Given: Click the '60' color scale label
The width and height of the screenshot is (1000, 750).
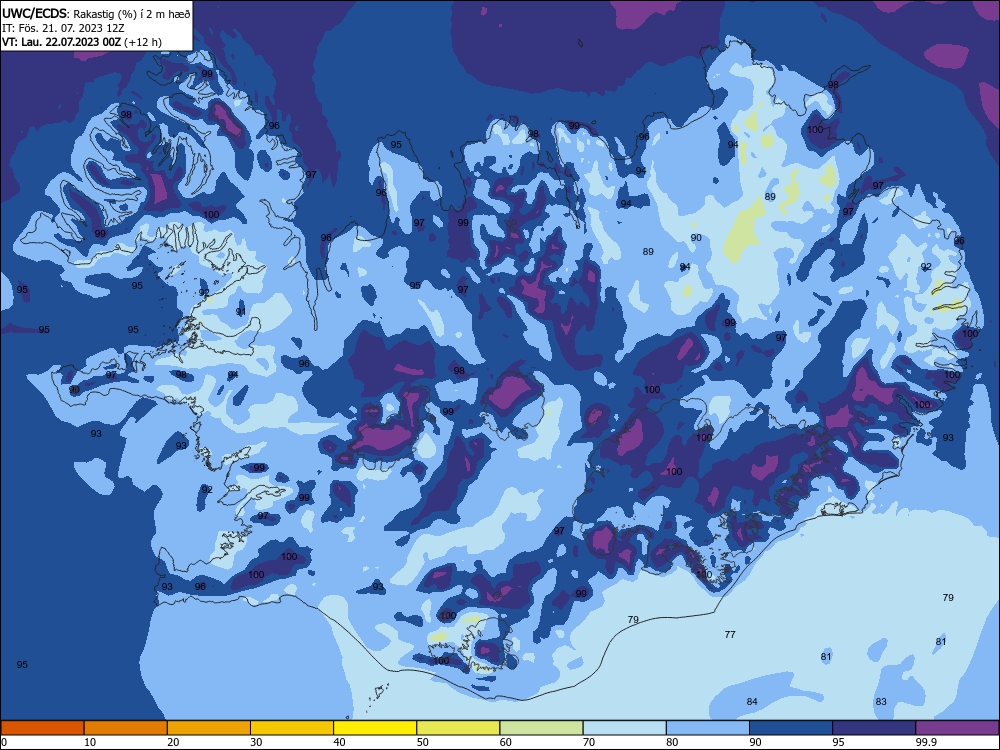Looking at the screenshot, I should point(506,742).
